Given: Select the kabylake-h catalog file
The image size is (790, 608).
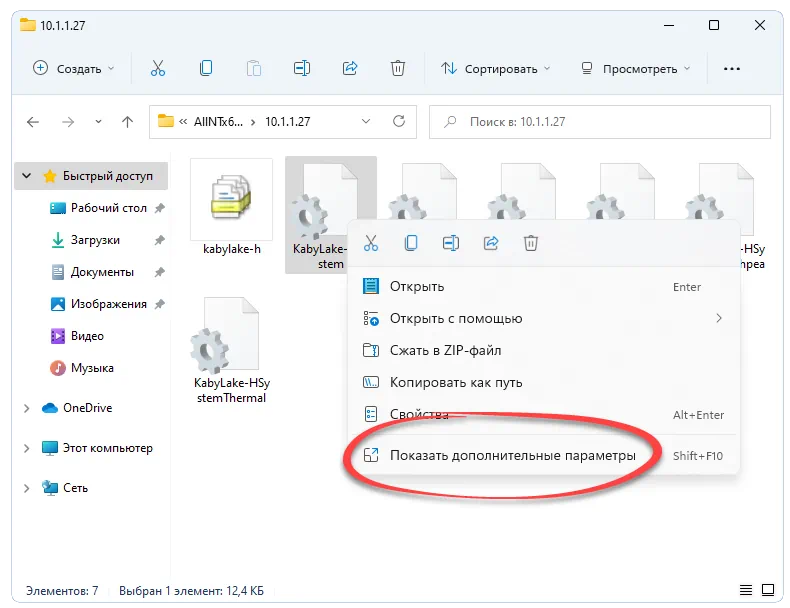Looking at the screenshot, I should tap(232, 208).
